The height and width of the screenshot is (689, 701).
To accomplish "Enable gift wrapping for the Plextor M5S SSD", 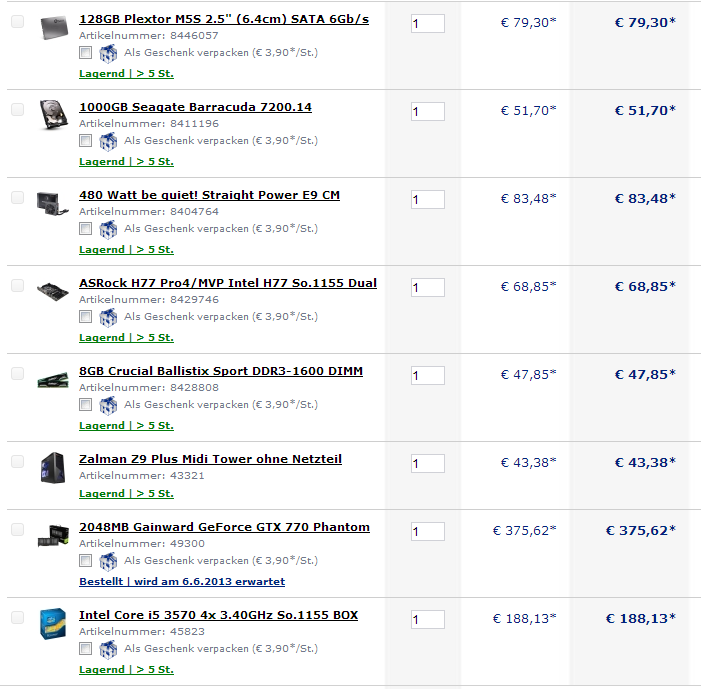I will 85,53.
